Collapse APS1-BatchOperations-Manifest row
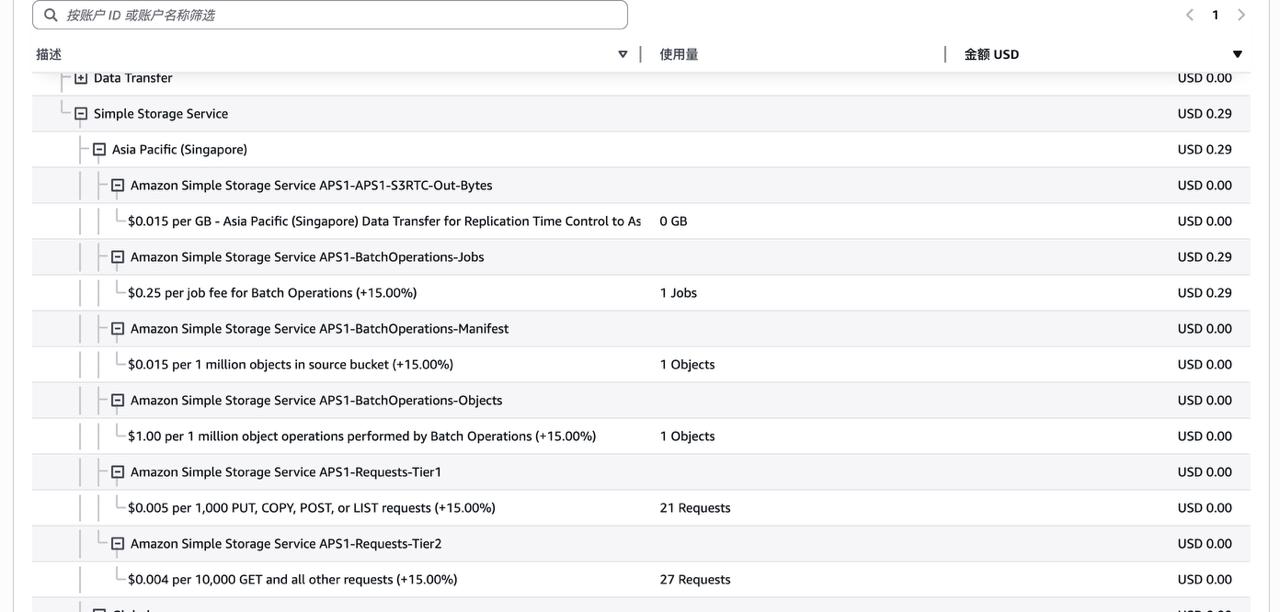This screenshot has height=612, width=1280. click(118, 329)
